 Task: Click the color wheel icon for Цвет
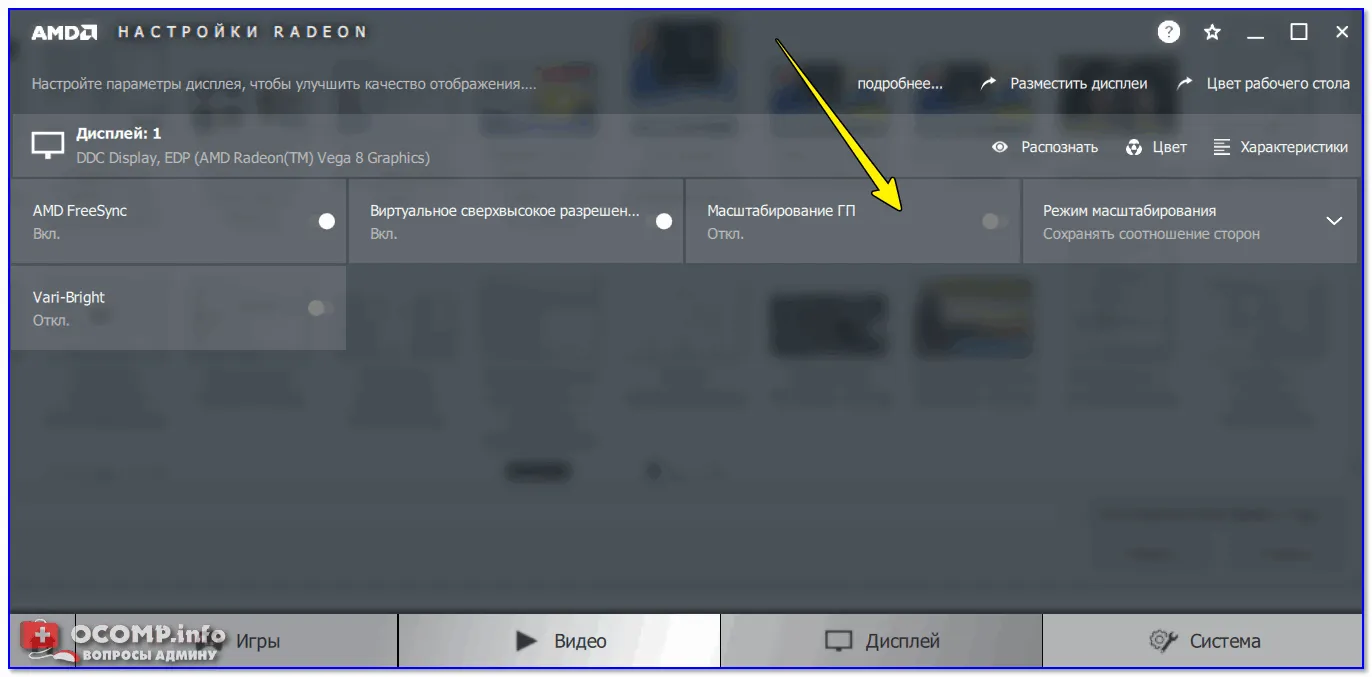click(x=1134, y=147)
